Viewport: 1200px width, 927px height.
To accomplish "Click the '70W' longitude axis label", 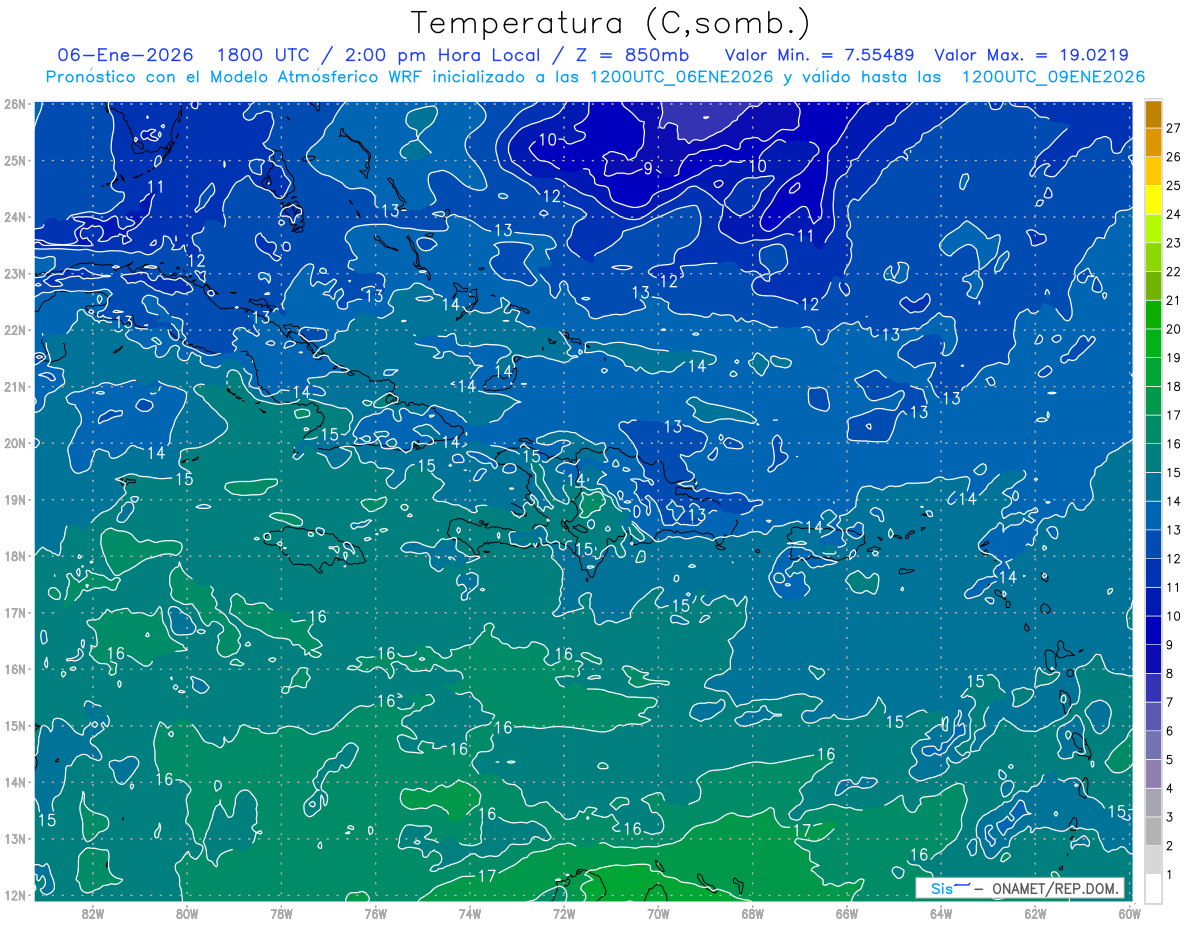I will click(658, 913).
